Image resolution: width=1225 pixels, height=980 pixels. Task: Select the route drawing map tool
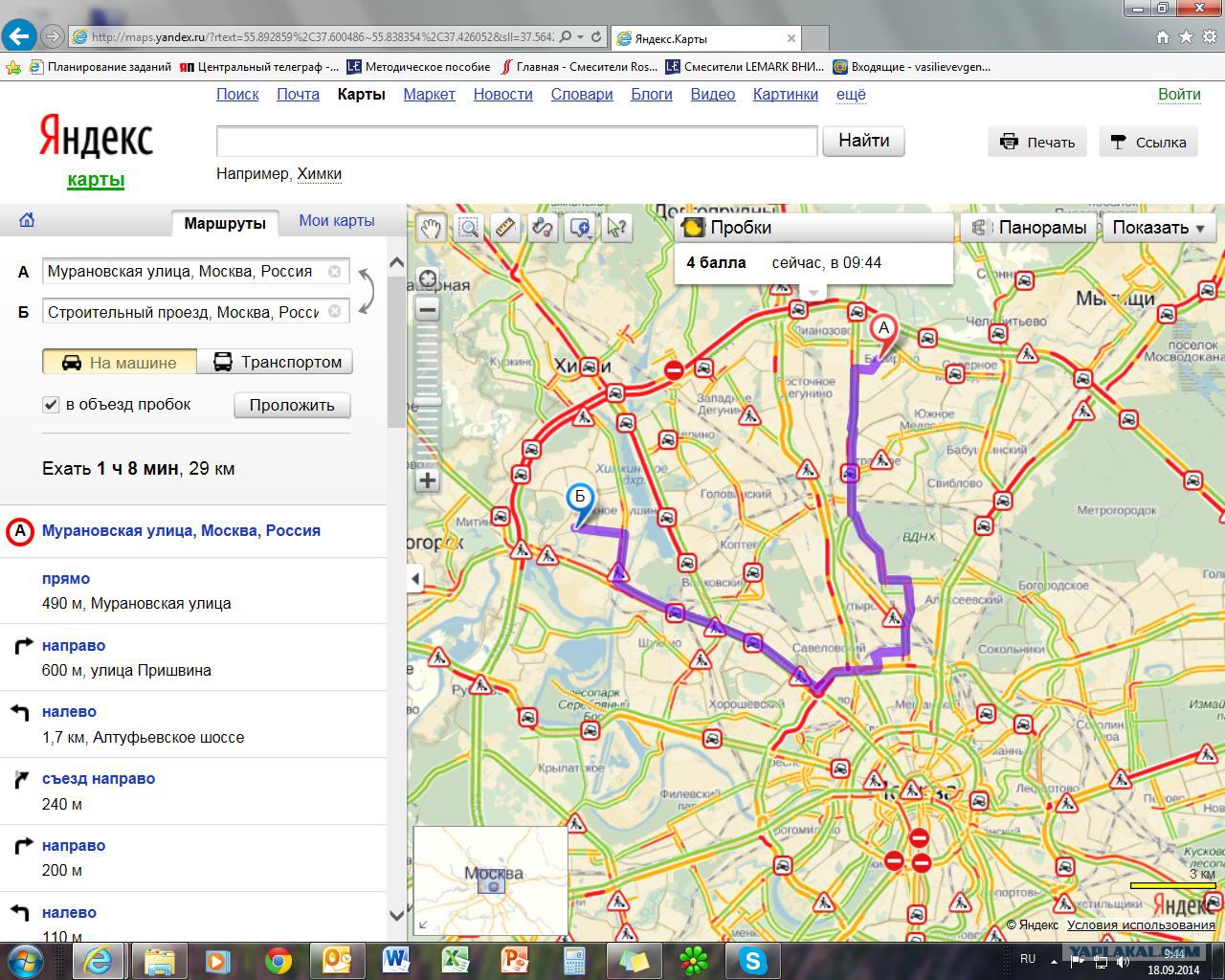(543, 228)
